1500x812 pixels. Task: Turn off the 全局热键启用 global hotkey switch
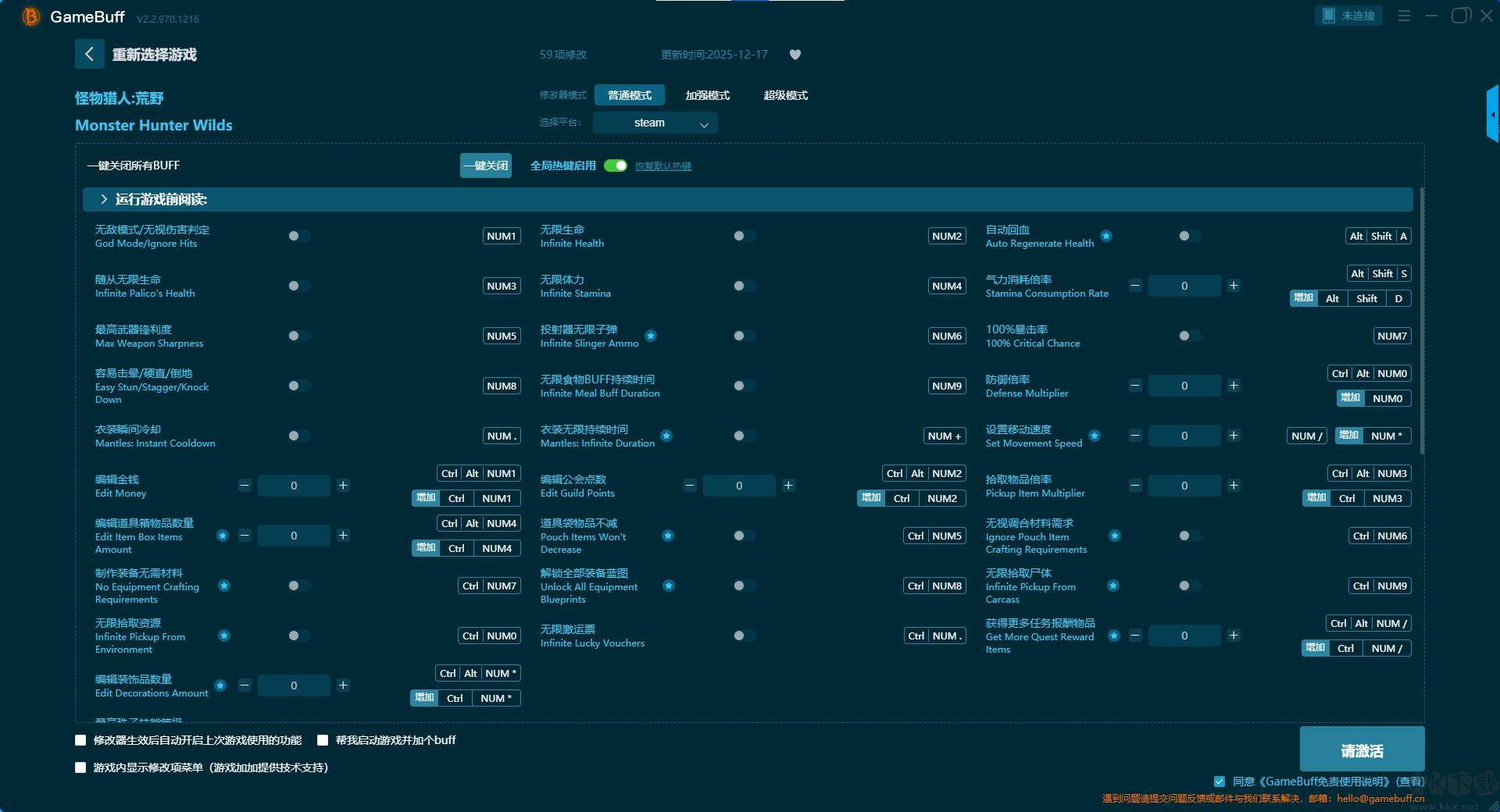click(x=616, y=166)
